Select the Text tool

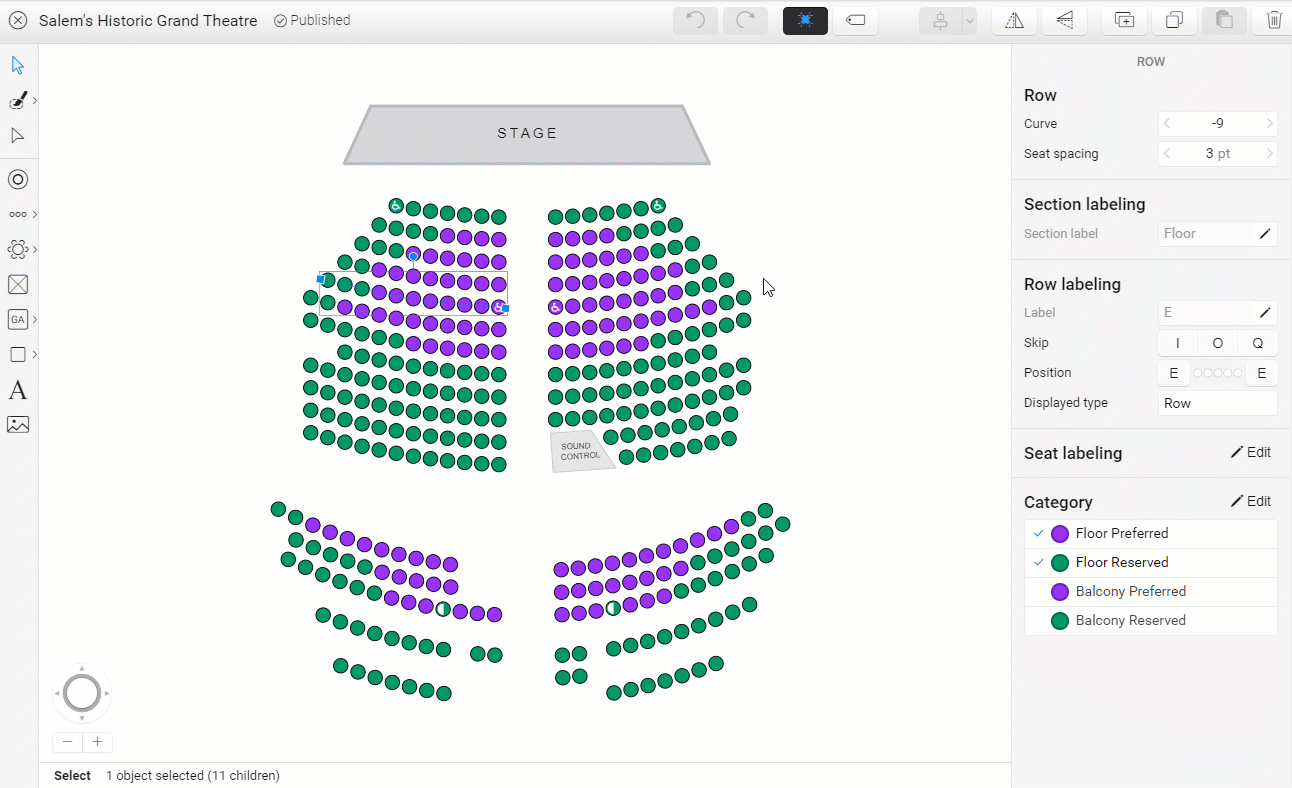pos(17,390)
